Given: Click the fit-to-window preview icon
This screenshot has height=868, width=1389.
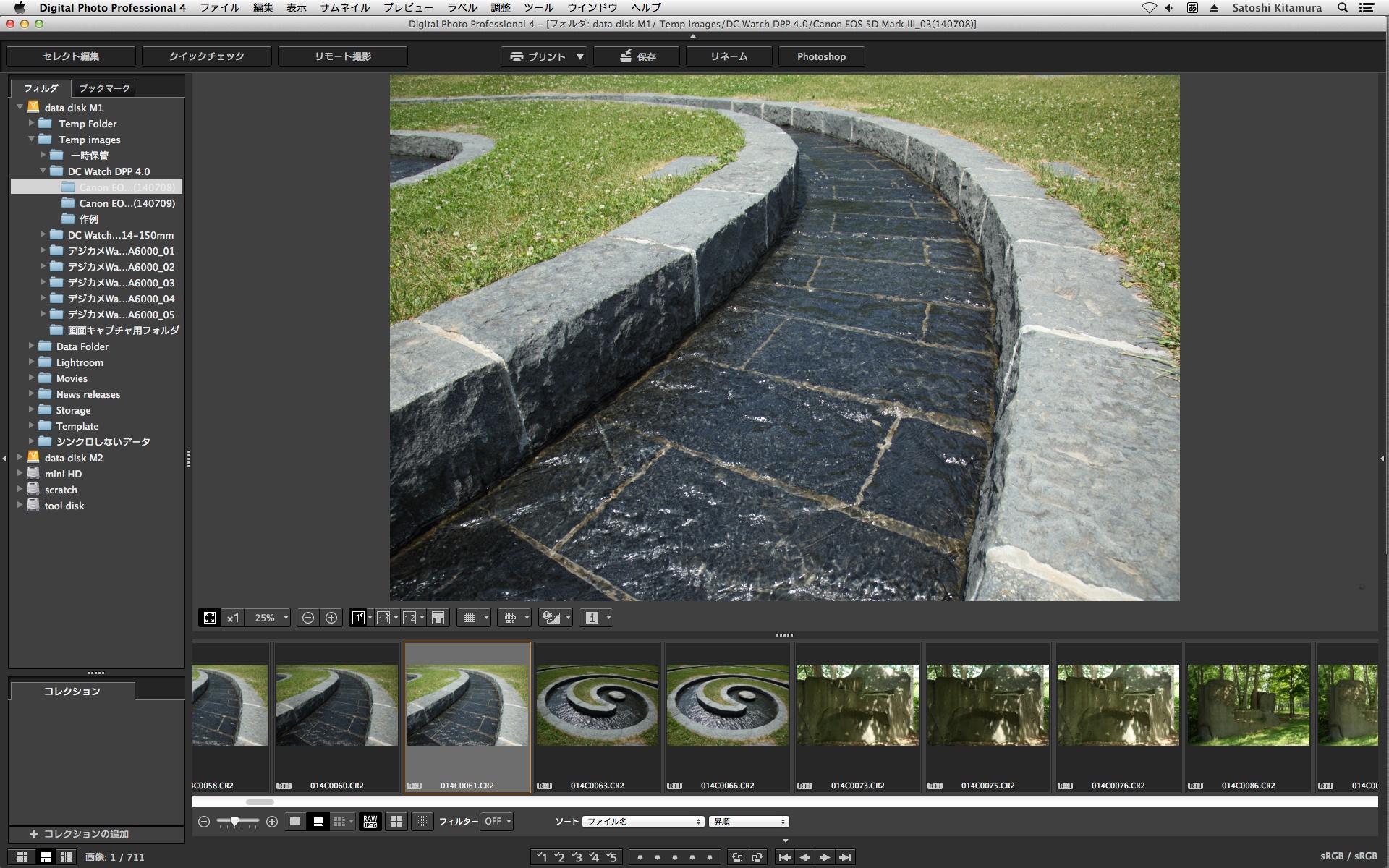Looking at the screenshot, I should pos(210,618).
